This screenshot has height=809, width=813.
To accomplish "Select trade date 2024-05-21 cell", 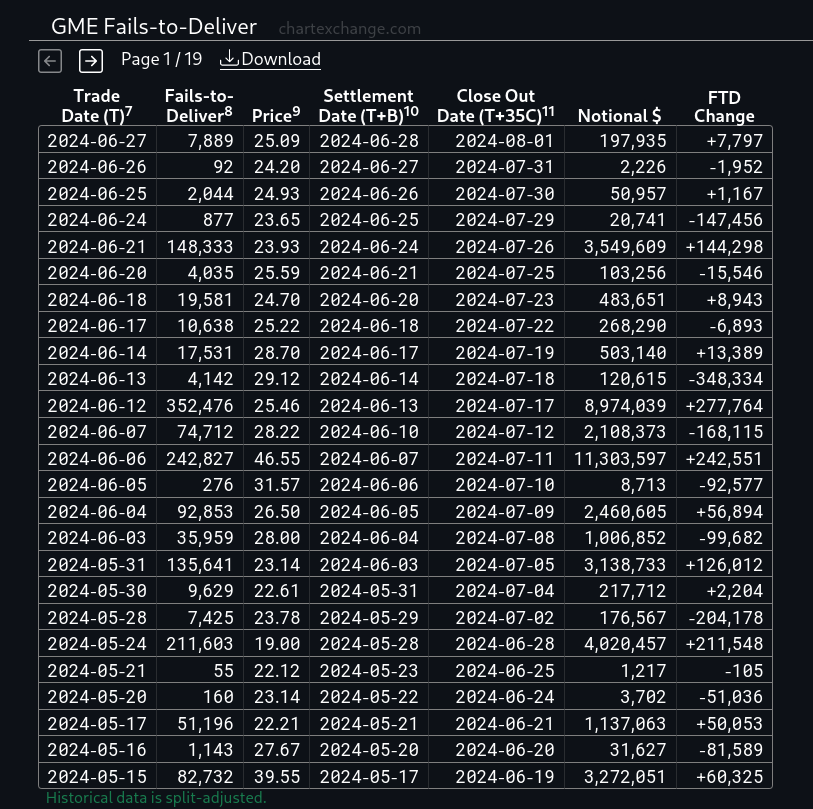I will pyautogui.click(x=97, y=671).
